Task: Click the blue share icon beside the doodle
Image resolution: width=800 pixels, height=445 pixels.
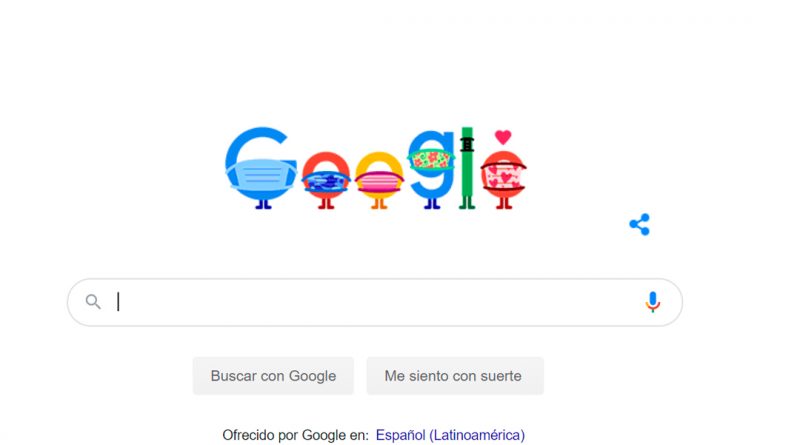Action: [639, 225]
